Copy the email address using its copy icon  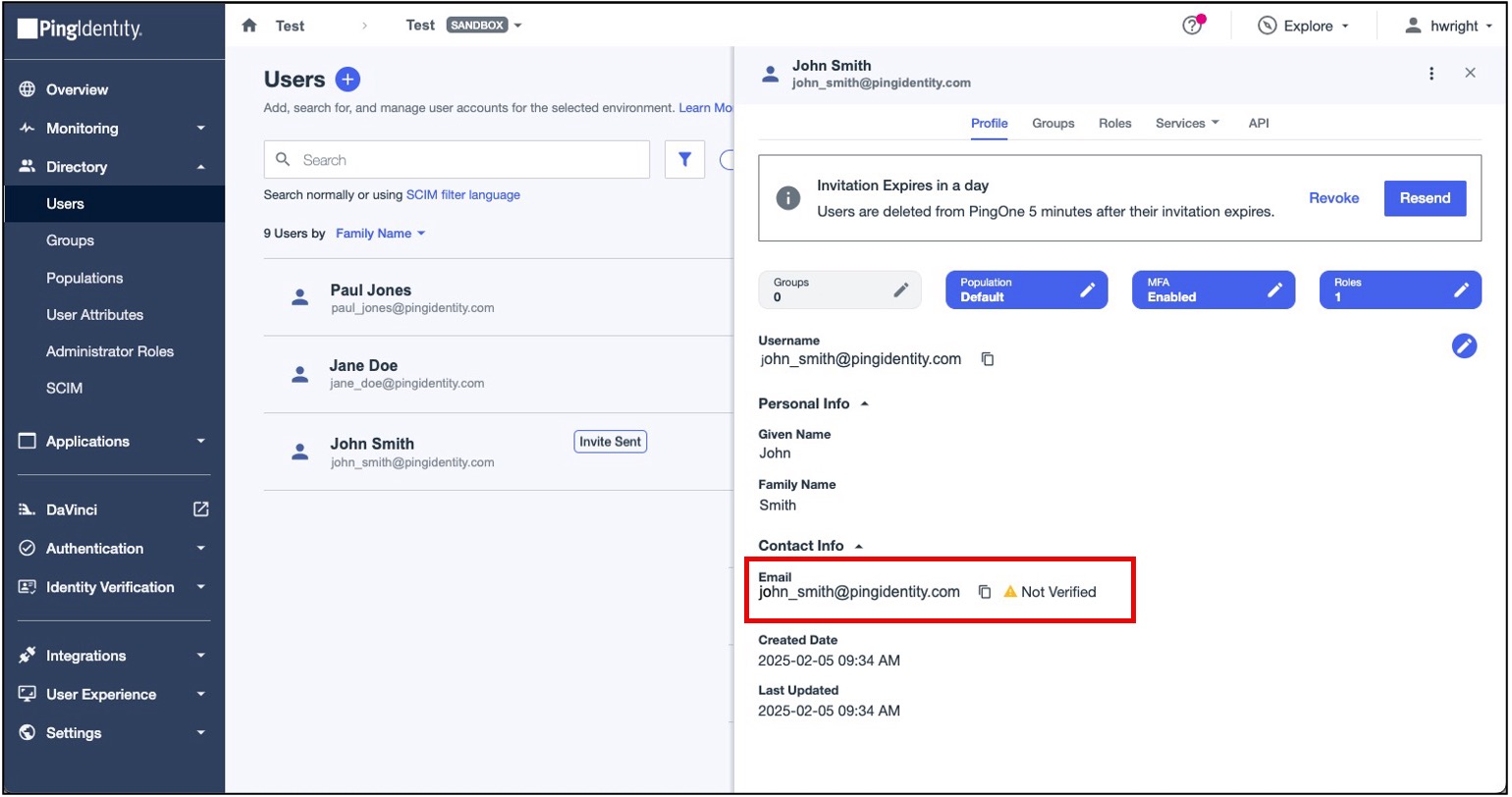(985, 592)
